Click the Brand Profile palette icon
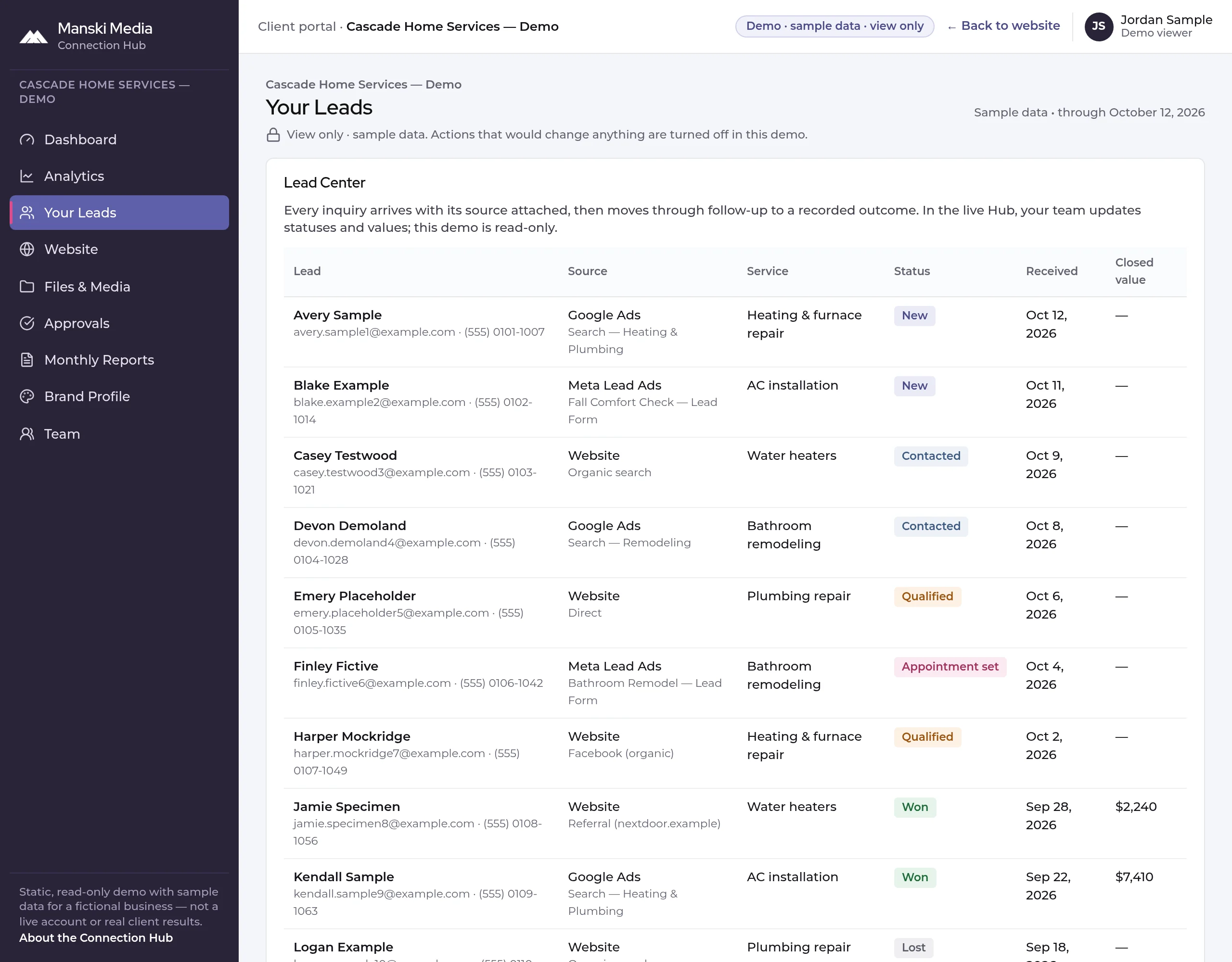 [x=27, y=396]
